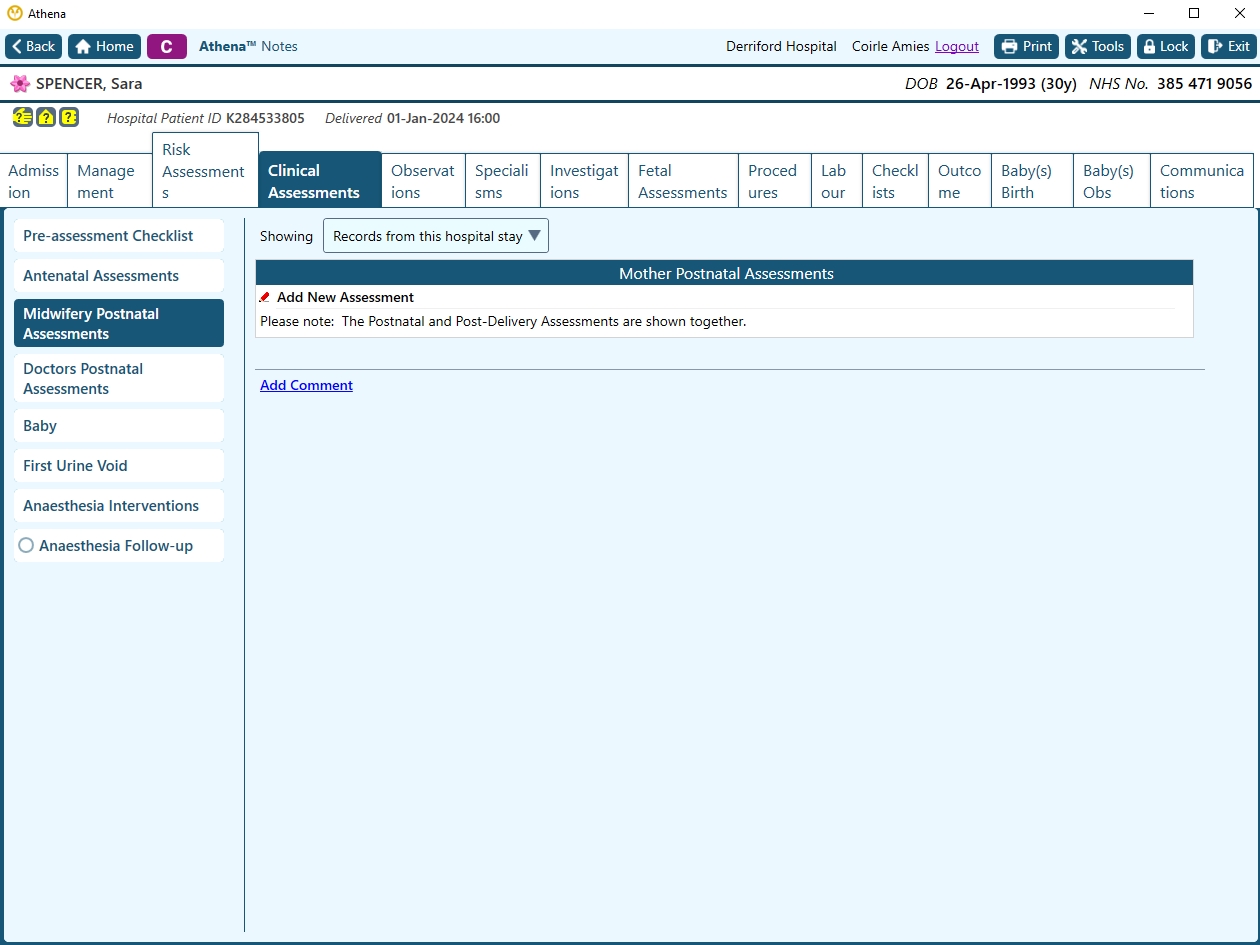Click the user name Coirle Amies
This screenshot has height=945, width=1260.
[x=890, y=46]
